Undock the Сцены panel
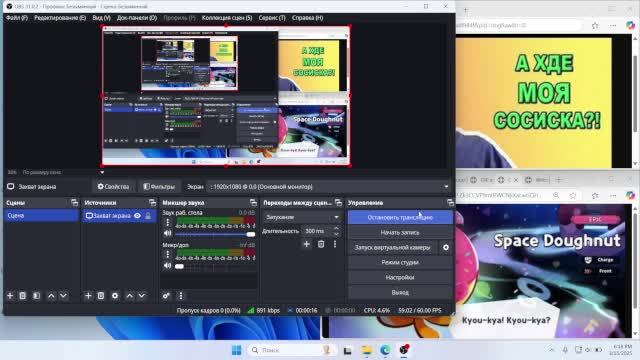Viewport: 640px width, 360px height. click(x=74, y=202)
